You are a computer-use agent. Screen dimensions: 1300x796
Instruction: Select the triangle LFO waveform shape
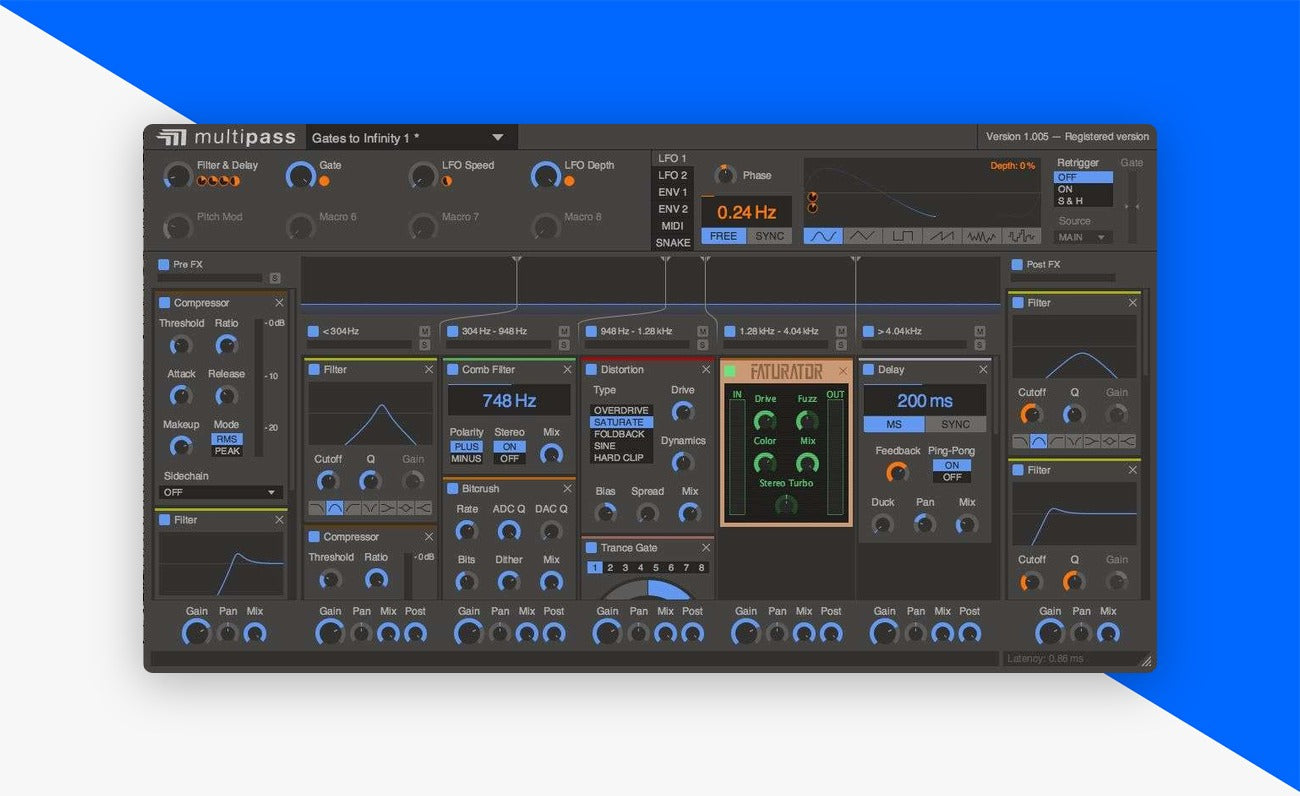(x=863, y=237)
